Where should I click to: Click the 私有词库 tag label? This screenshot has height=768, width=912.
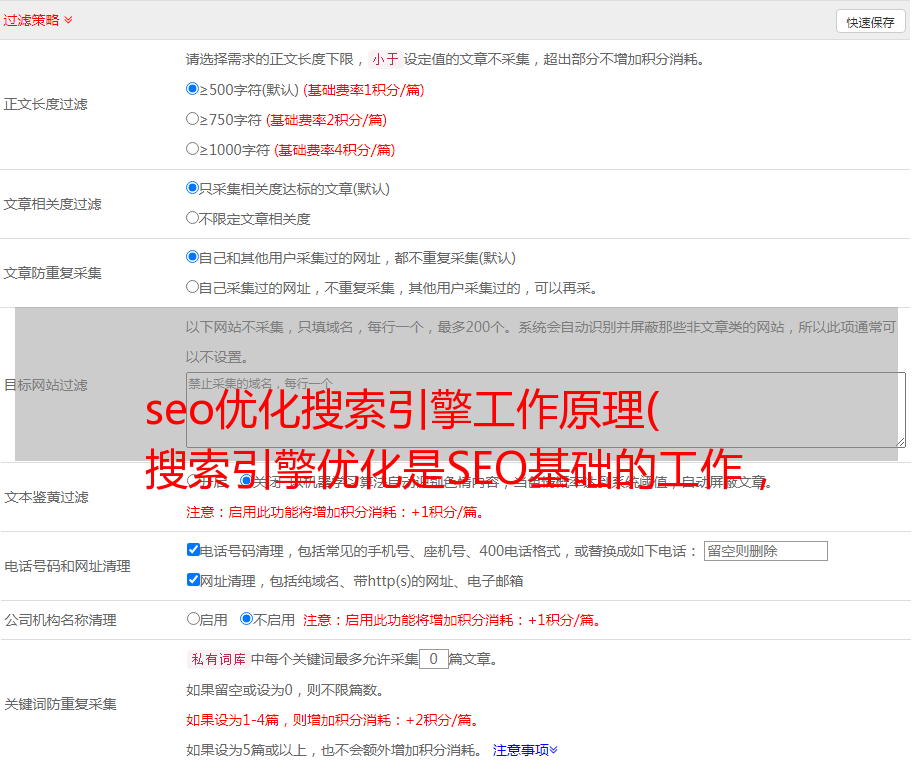[216, 659]
